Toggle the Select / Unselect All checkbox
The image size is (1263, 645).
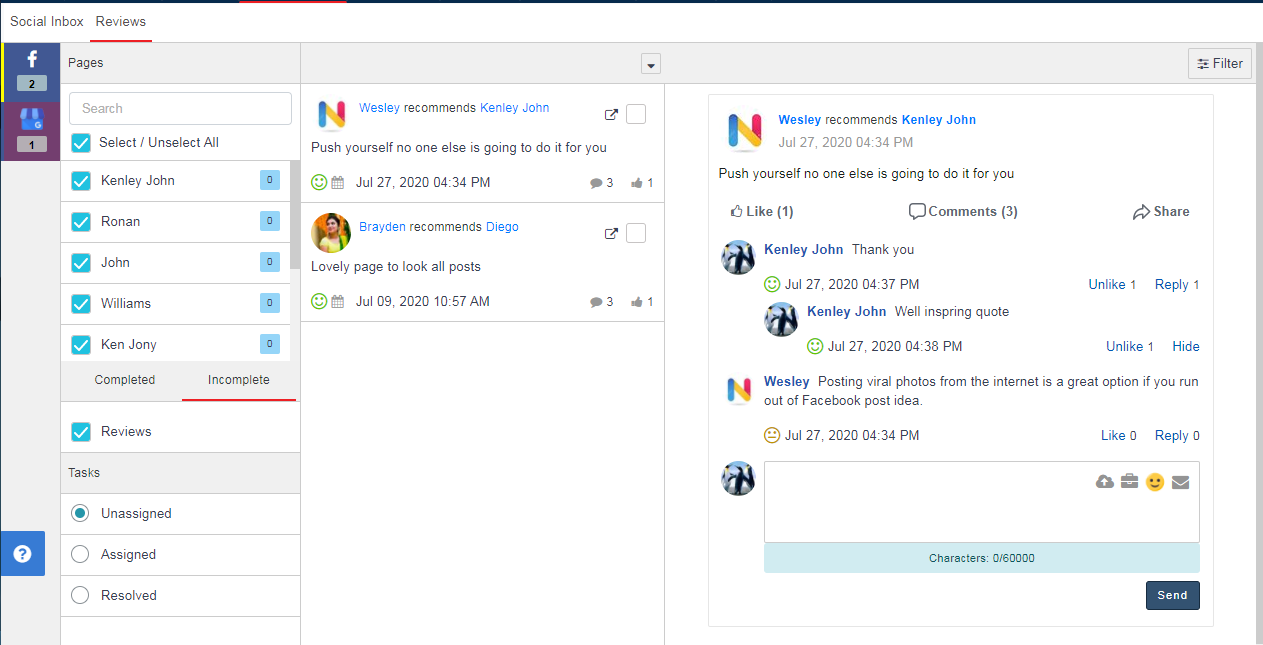(81, 143)
